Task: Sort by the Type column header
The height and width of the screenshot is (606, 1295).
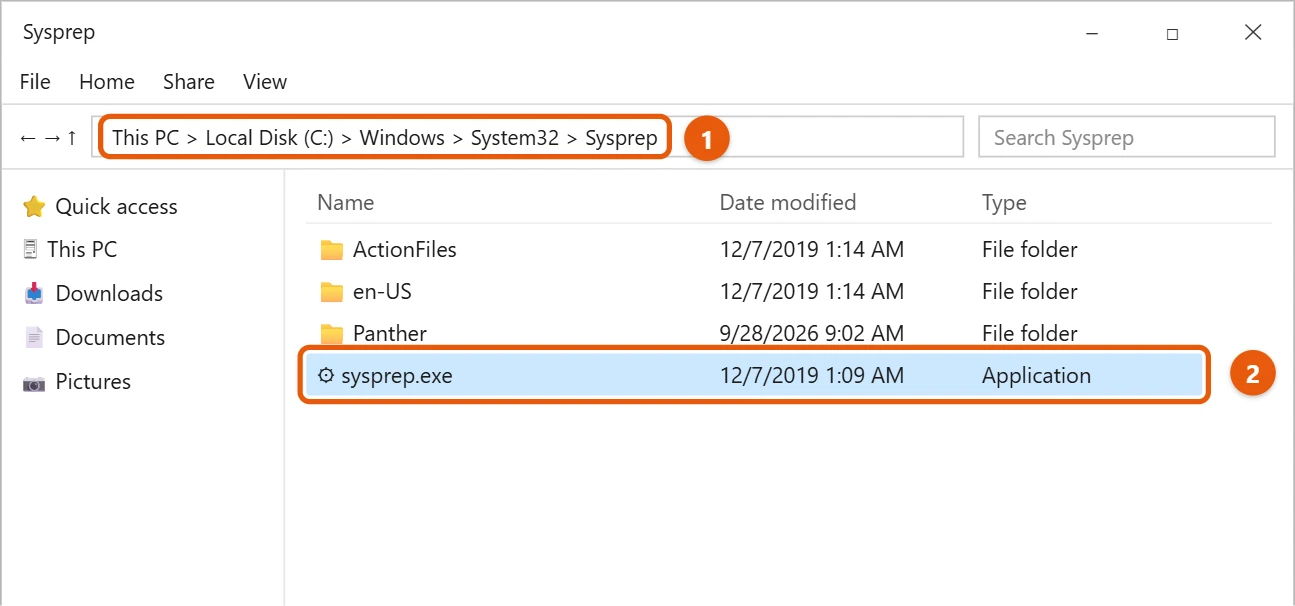Action: (x=1004, y=202)
